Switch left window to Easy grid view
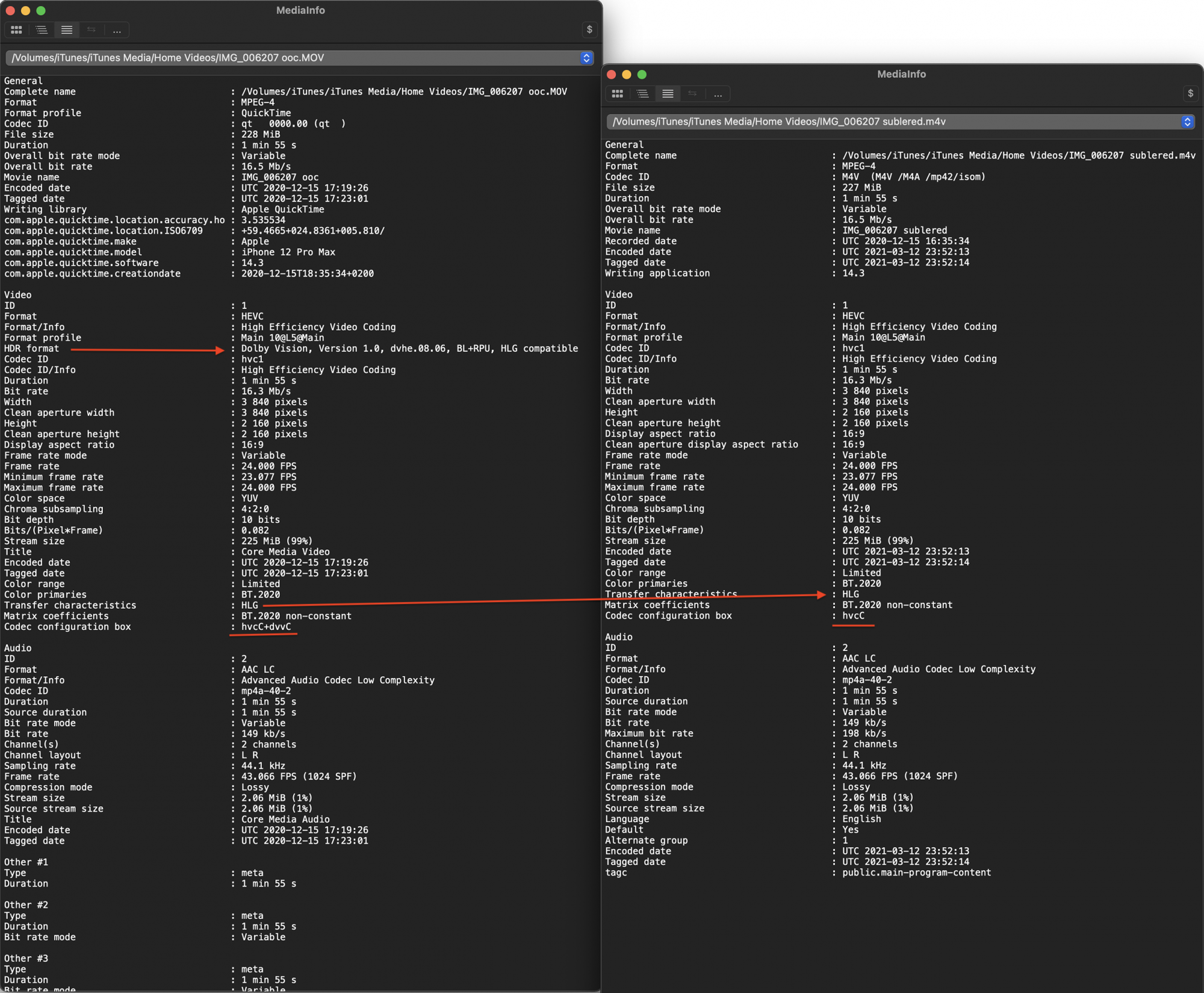Viewport: 1204px width, 993px height. point(16,30)
